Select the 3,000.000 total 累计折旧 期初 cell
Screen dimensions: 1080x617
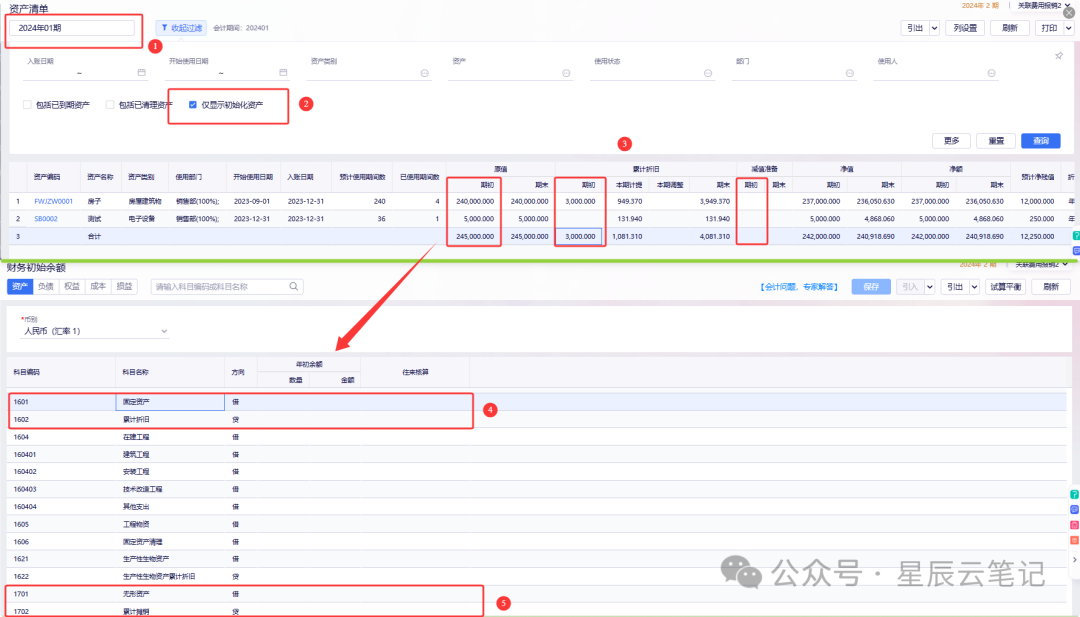tap(579, 236)
